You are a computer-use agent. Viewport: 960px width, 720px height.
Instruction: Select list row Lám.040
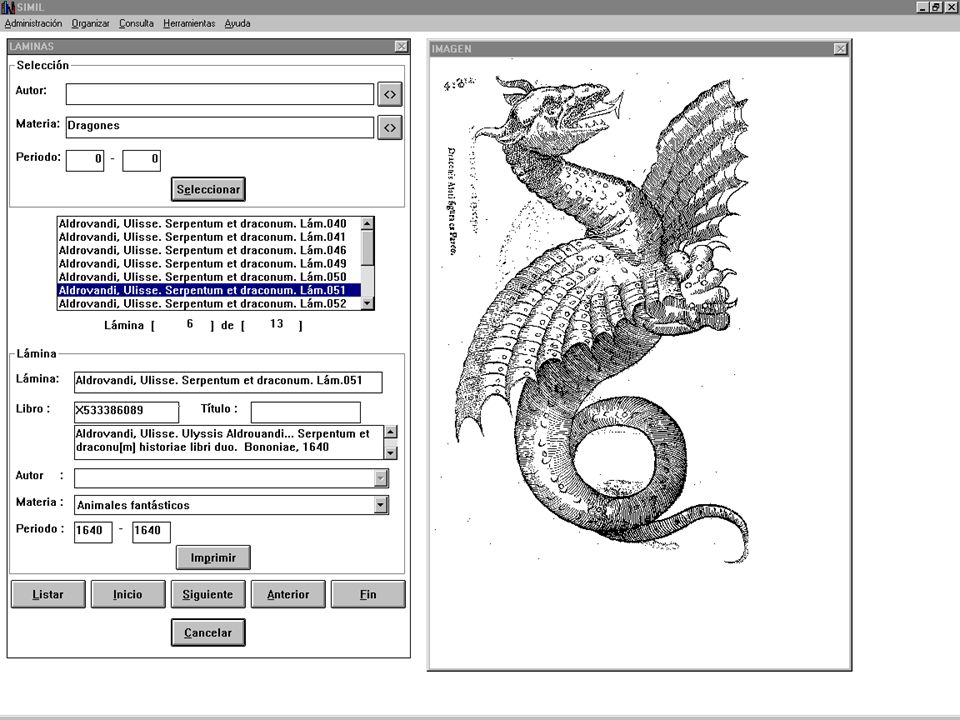pyautogui.click(x=209, y=223)
